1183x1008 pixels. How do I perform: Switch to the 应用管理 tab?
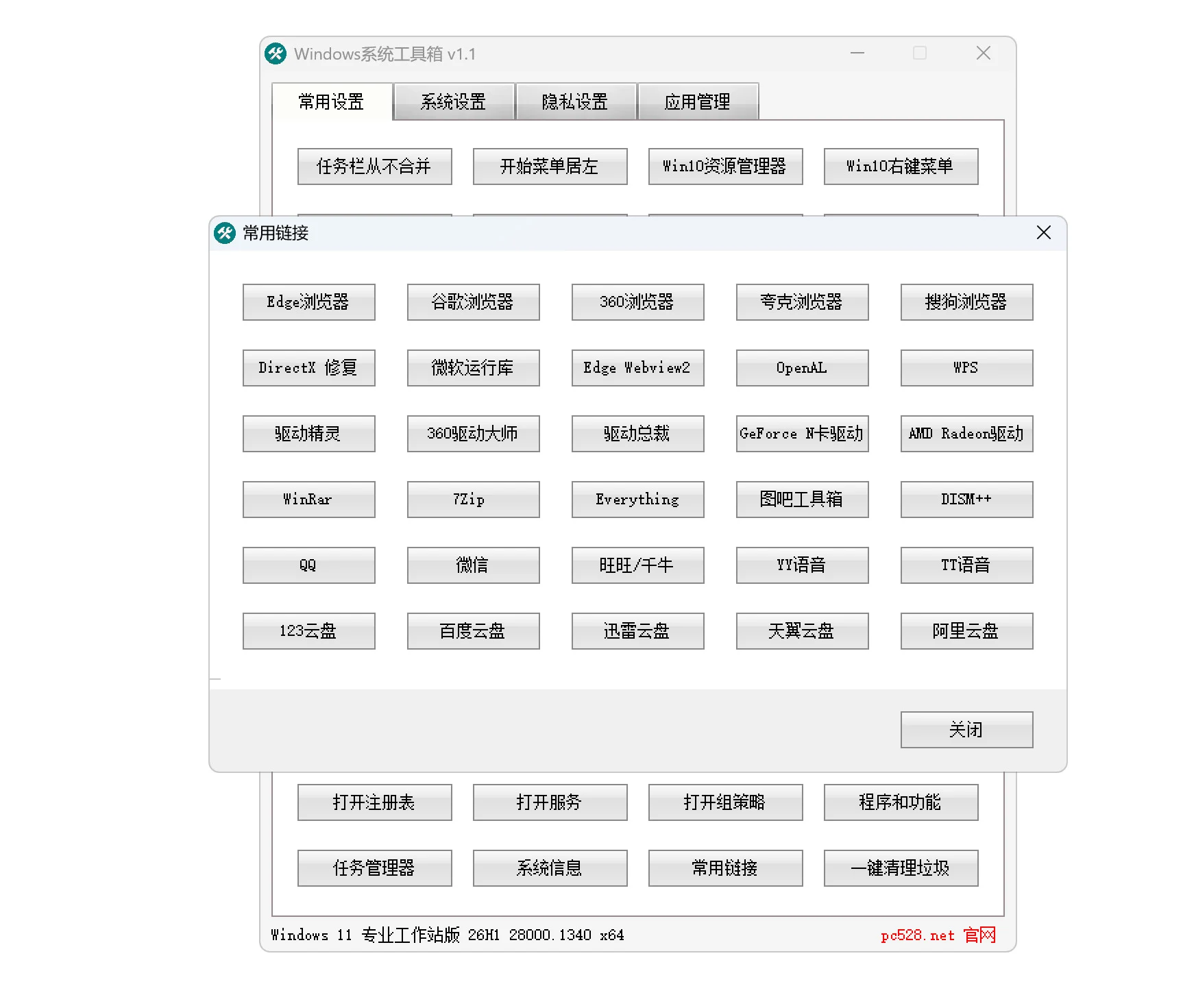(x=698, y=101)
